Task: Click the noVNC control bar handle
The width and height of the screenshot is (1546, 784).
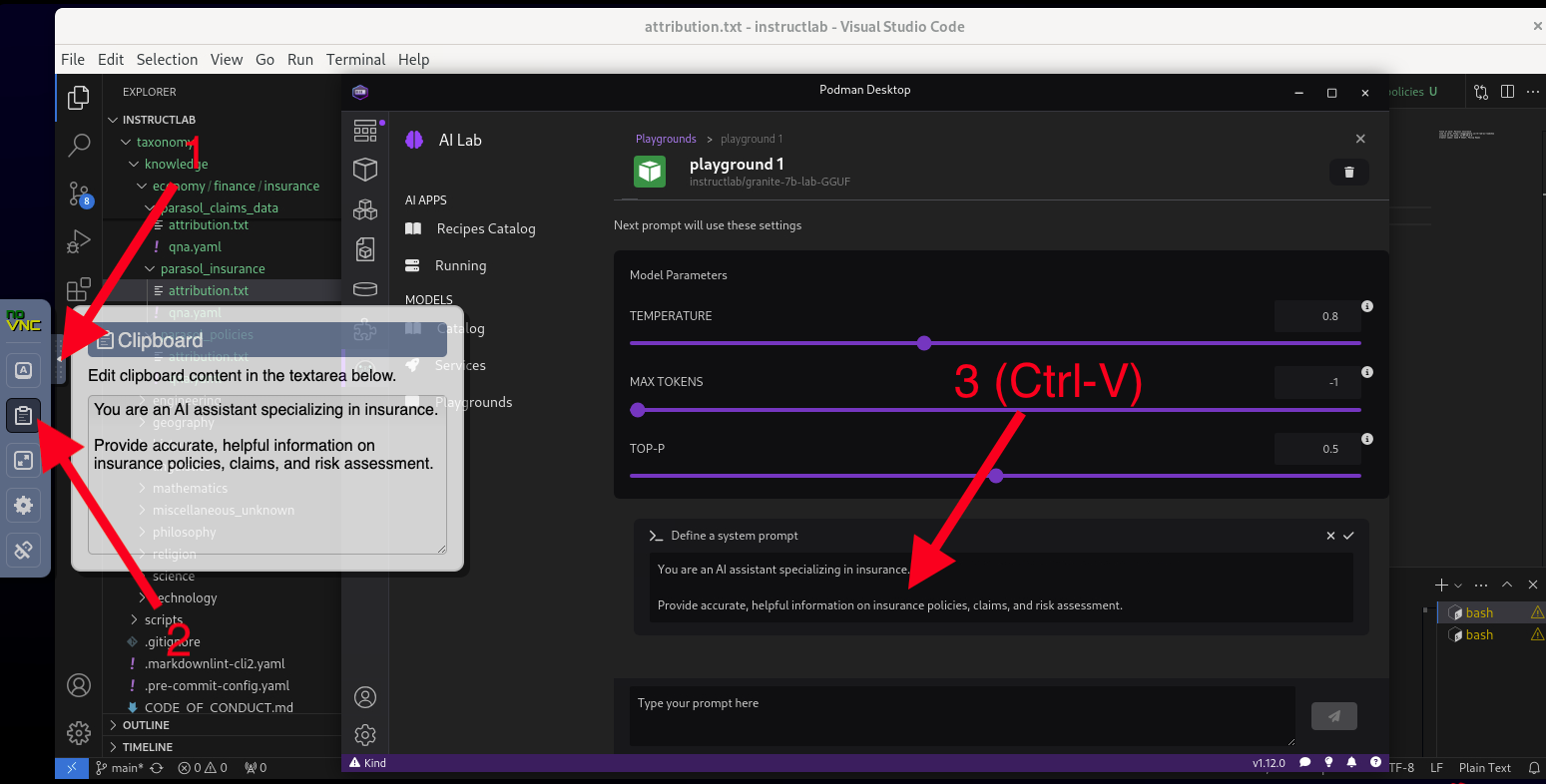Action: tap(59, 359)
